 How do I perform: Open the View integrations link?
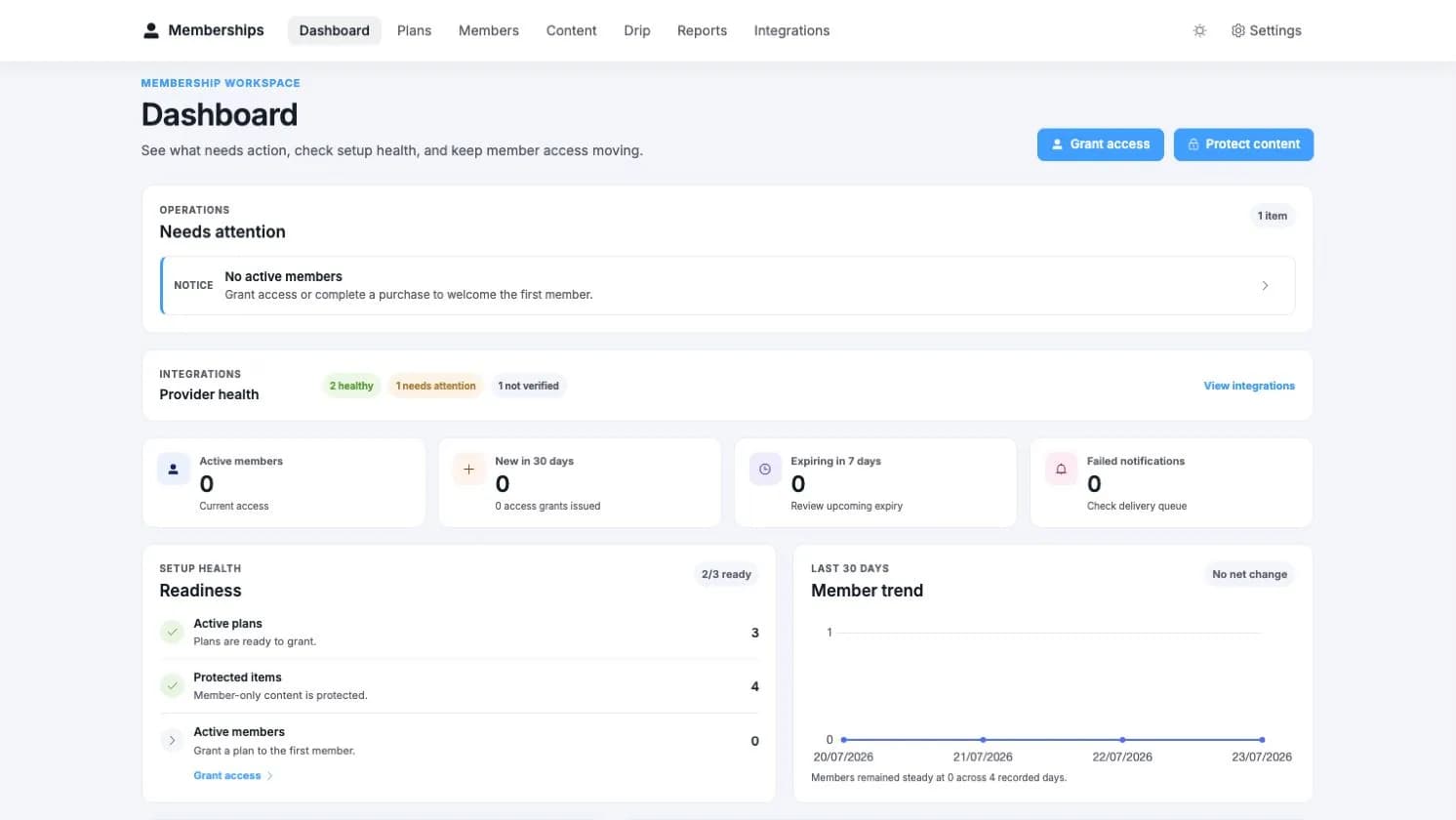[1249, 386]
